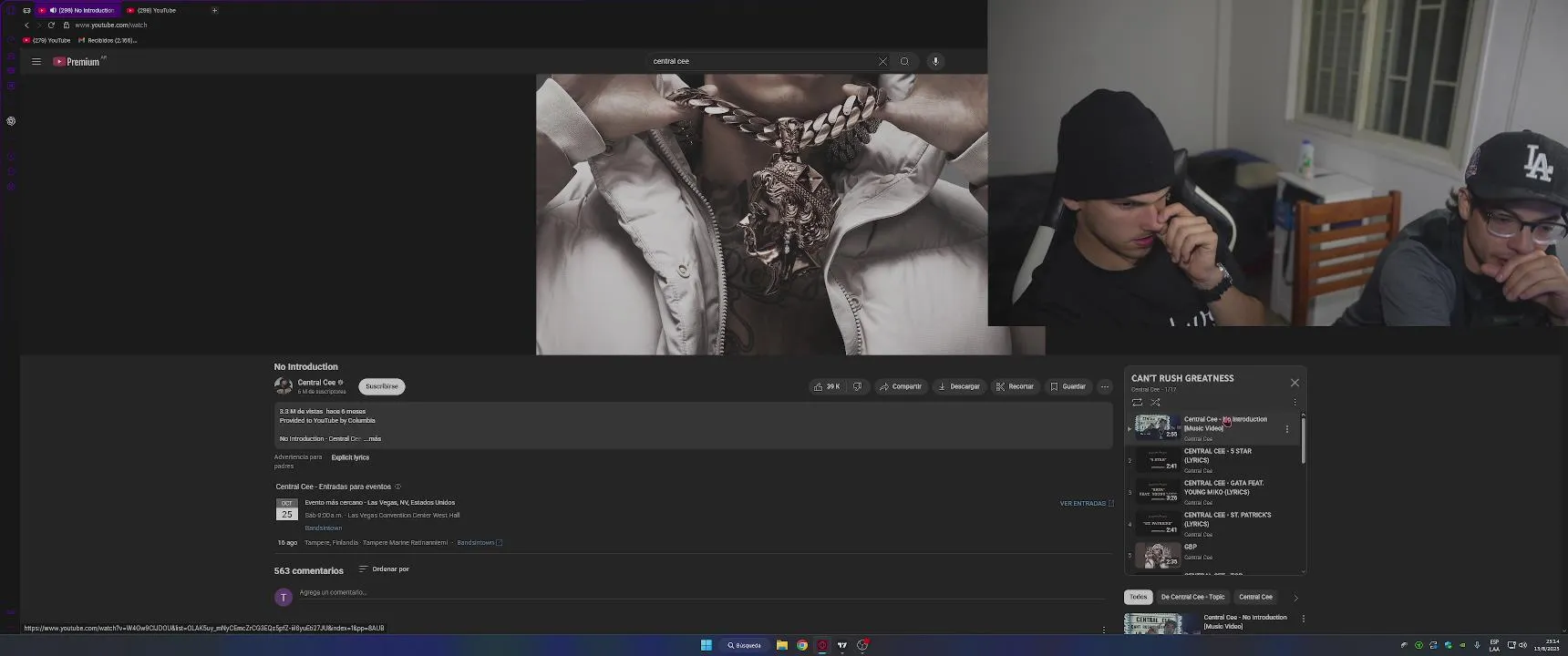1568x656 pixels.
Task: Show more filter chips with the right arrow
Action: [1295, 598]
